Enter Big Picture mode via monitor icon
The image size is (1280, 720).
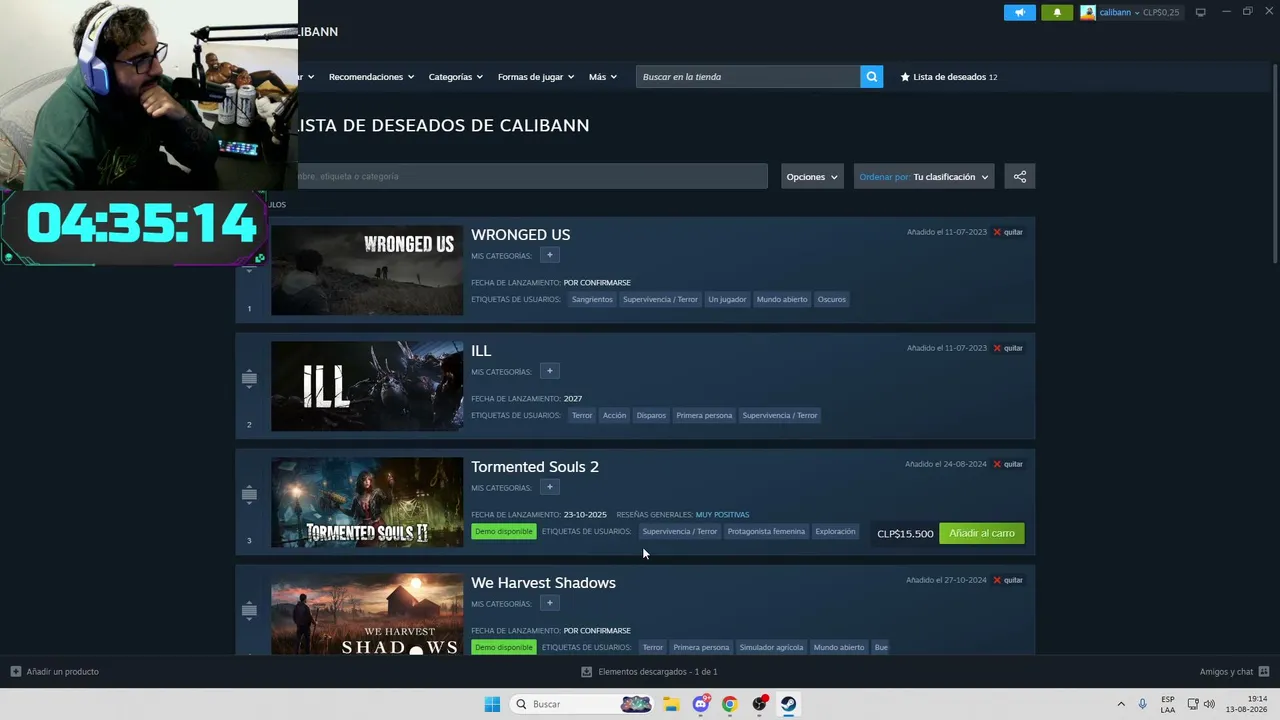point(1200,12)
